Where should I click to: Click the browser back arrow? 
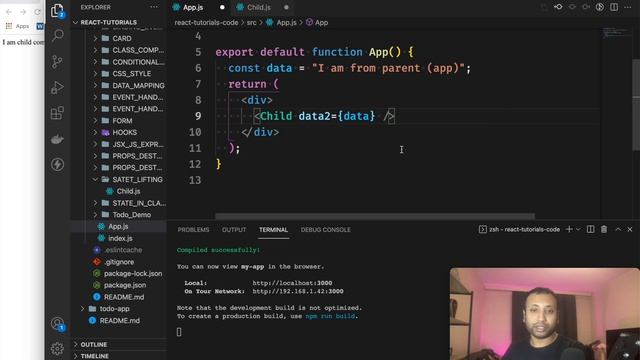[9, 12]
